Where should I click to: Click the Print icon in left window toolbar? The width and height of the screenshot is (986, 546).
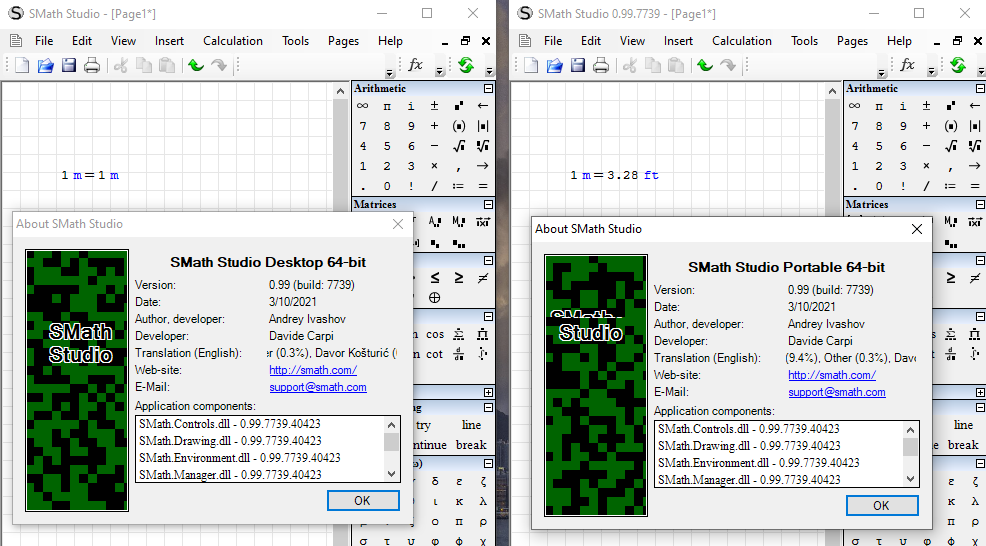click(x=92, y=66)
